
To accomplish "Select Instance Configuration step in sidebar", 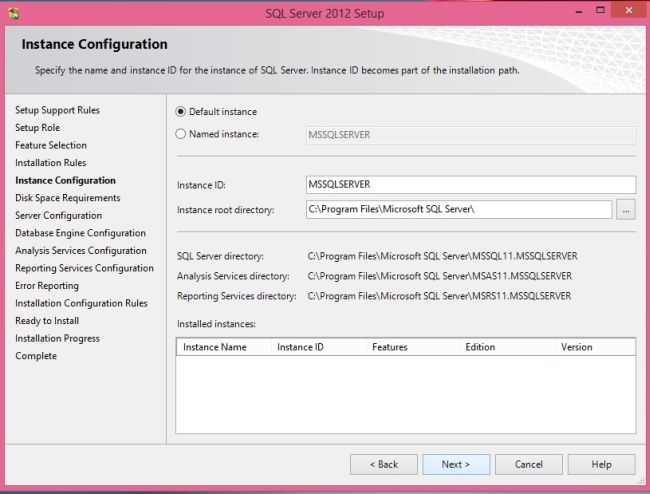I will 65,180.
